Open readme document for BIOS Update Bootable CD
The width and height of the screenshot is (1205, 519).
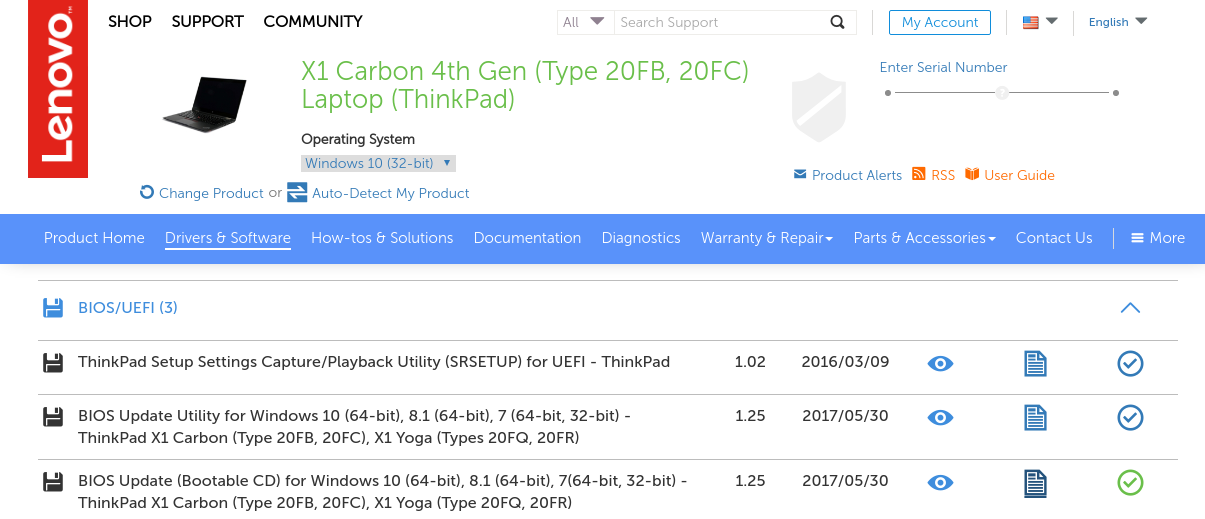click(1035, 483)
